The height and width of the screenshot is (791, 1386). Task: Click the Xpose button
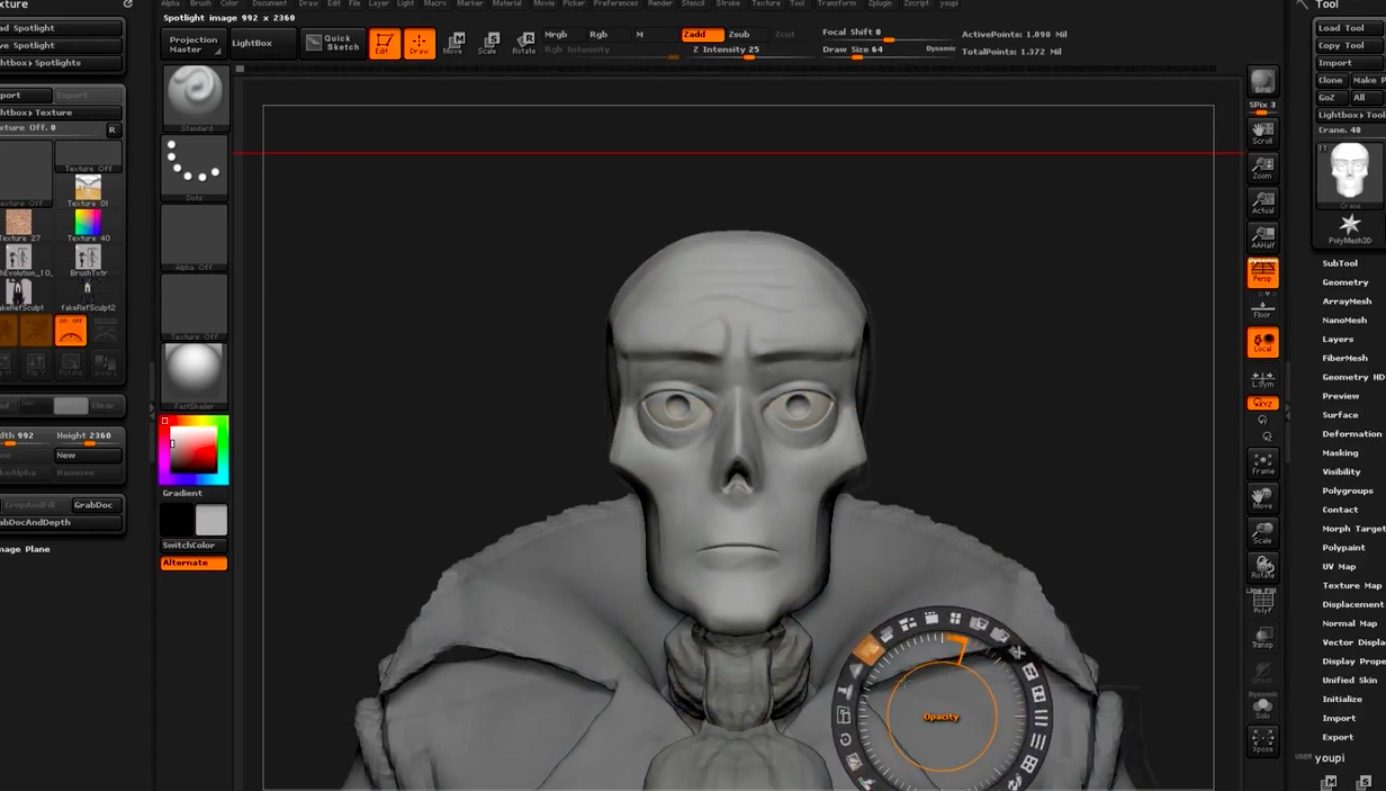(1263, 741)
